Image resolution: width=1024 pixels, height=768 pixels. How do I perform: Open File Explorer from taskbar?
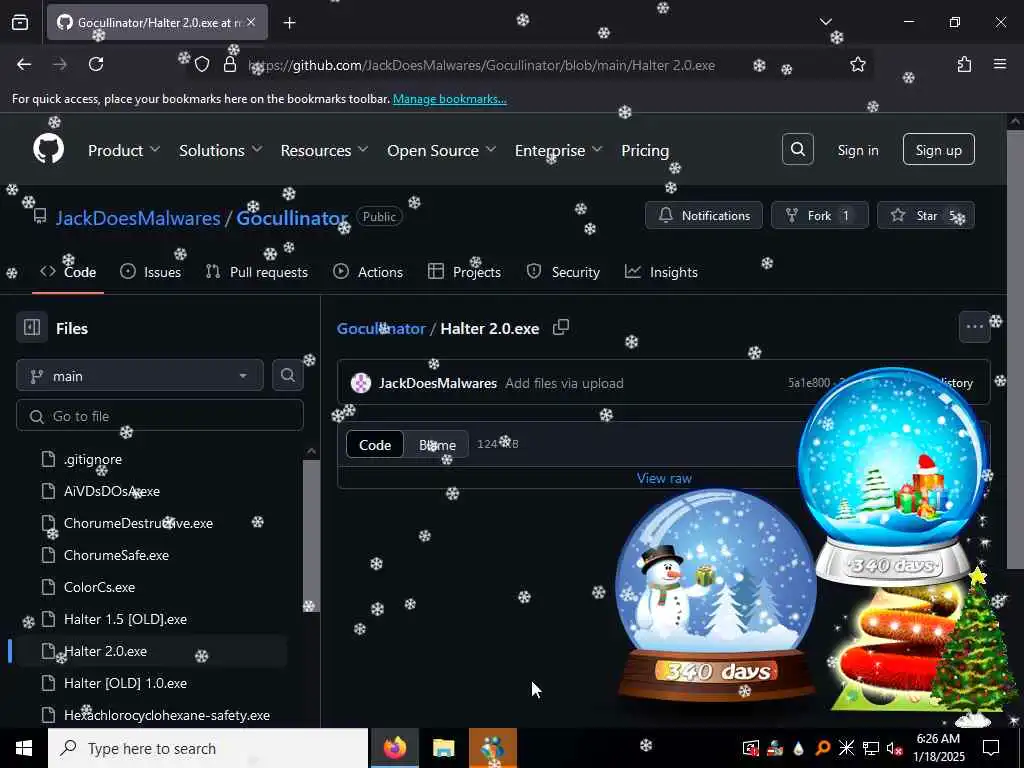tap(443, 748)
